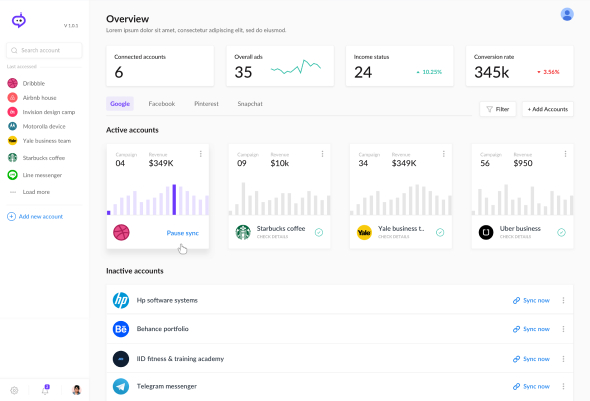The width and height of the screenshot is (590, 401).
Task: Switch to the Facebook tab
Action: click(162, 103)
